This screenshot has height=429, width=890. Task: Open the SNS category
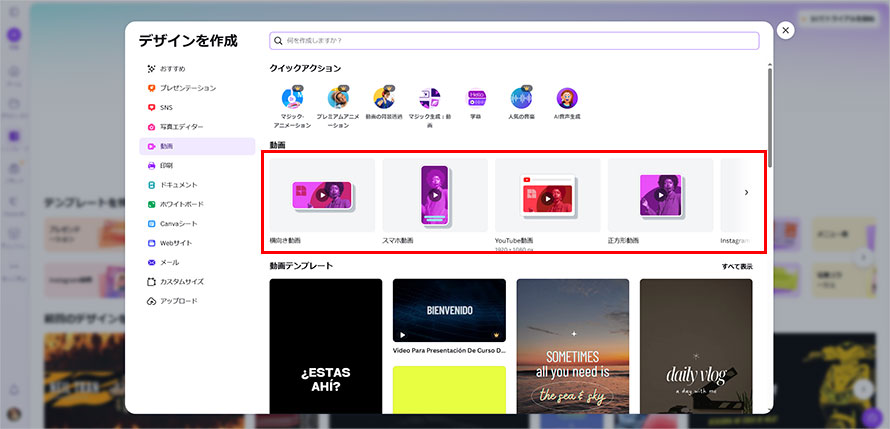click(197, 107)
